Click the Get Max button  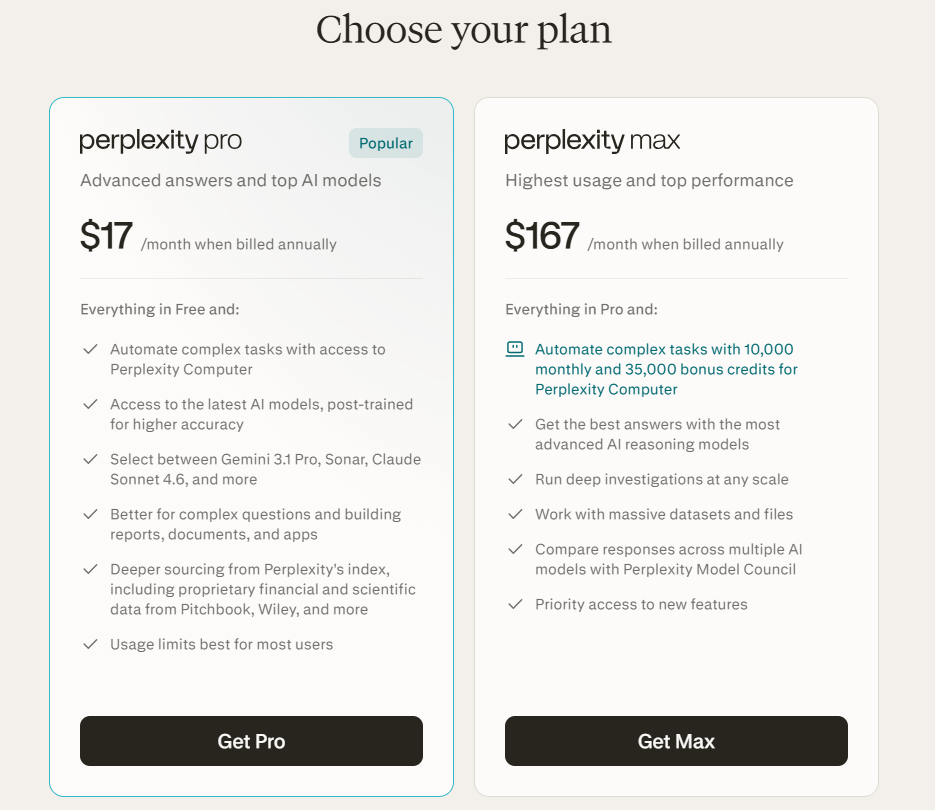tap(676, 741)
